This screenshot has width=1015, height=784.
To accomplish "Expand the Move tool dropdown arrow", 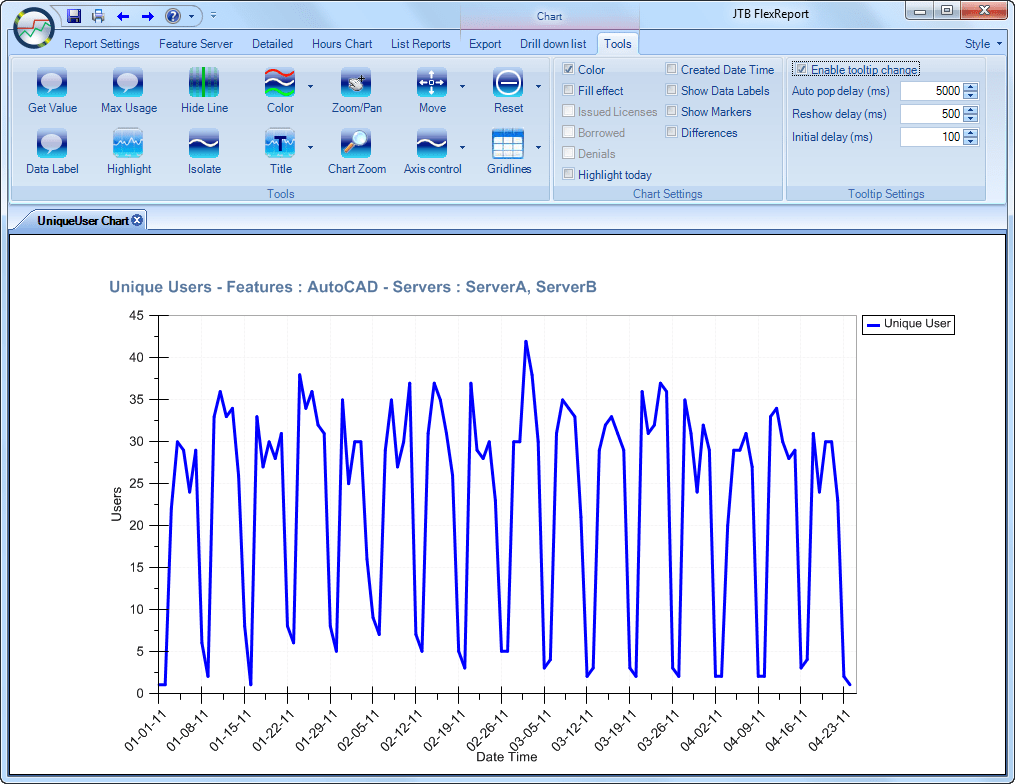I will [x=462, y=86].
